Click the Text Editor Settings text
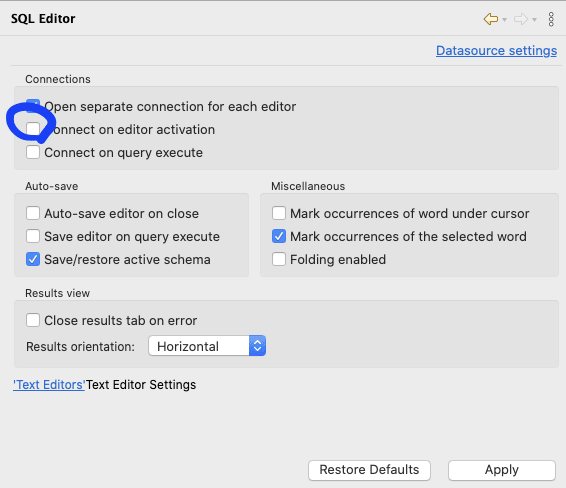 (x=141, y=385)
